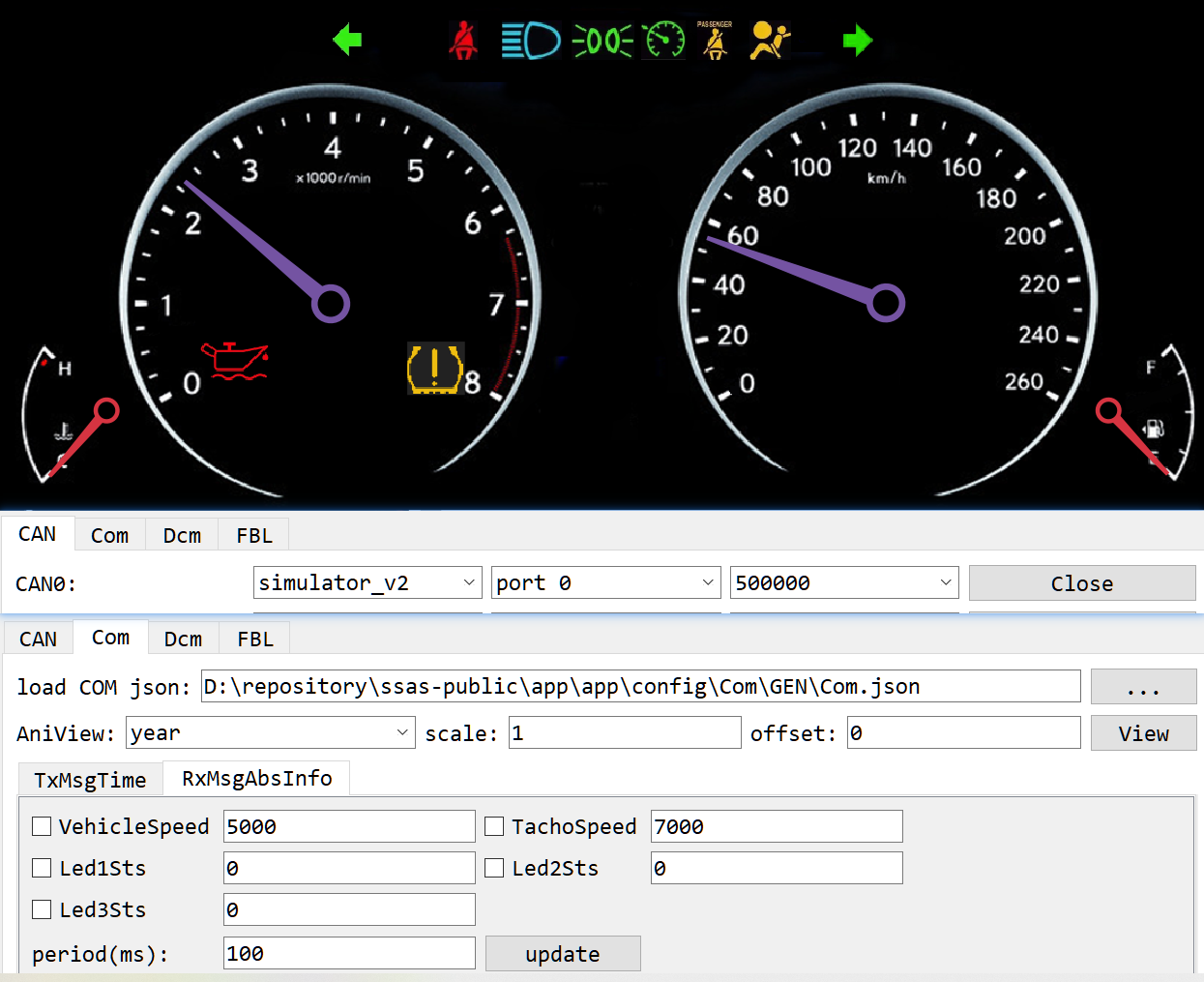Click the browse '...' button
Viewport: 1204px width, 982px height.
coord(1143,687)
